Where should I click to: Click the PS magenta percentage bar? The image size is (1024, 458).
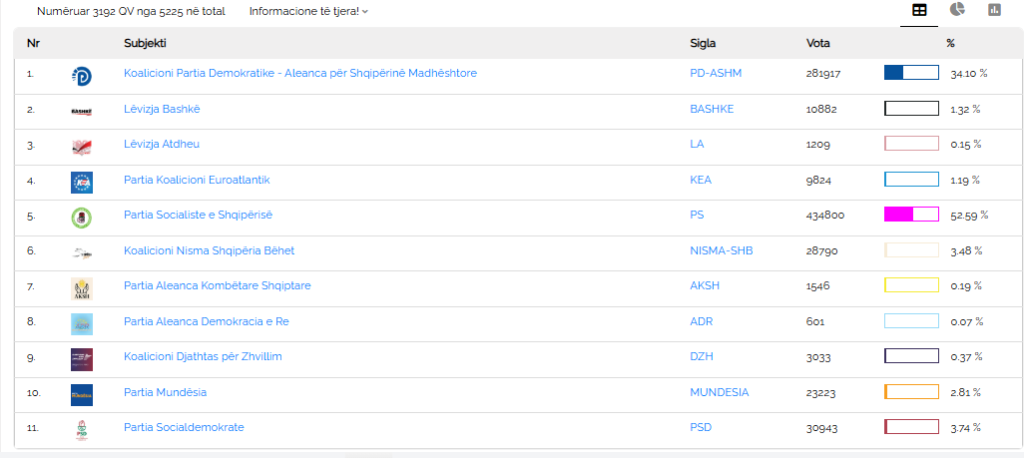click(x=911, y=214)
